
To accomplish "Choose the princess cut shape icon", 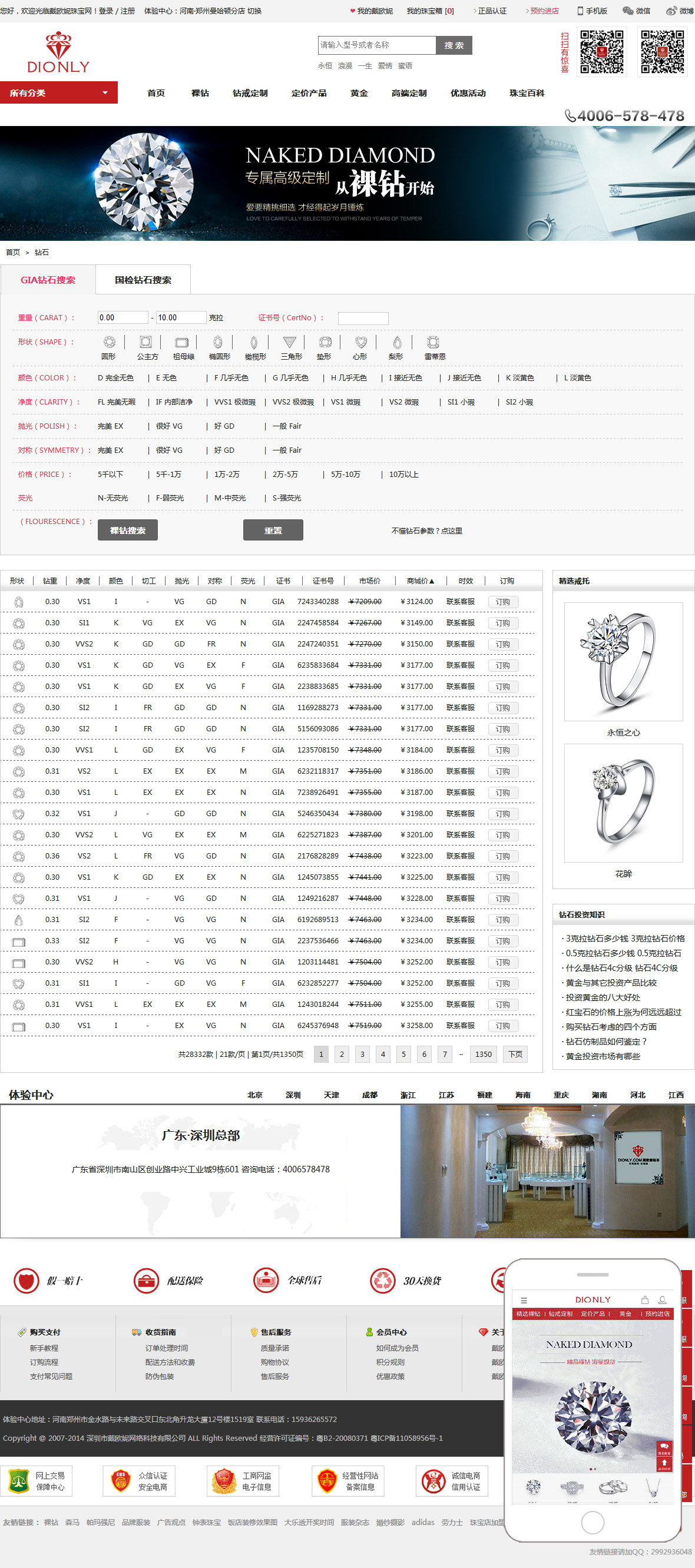I will 145,342.
